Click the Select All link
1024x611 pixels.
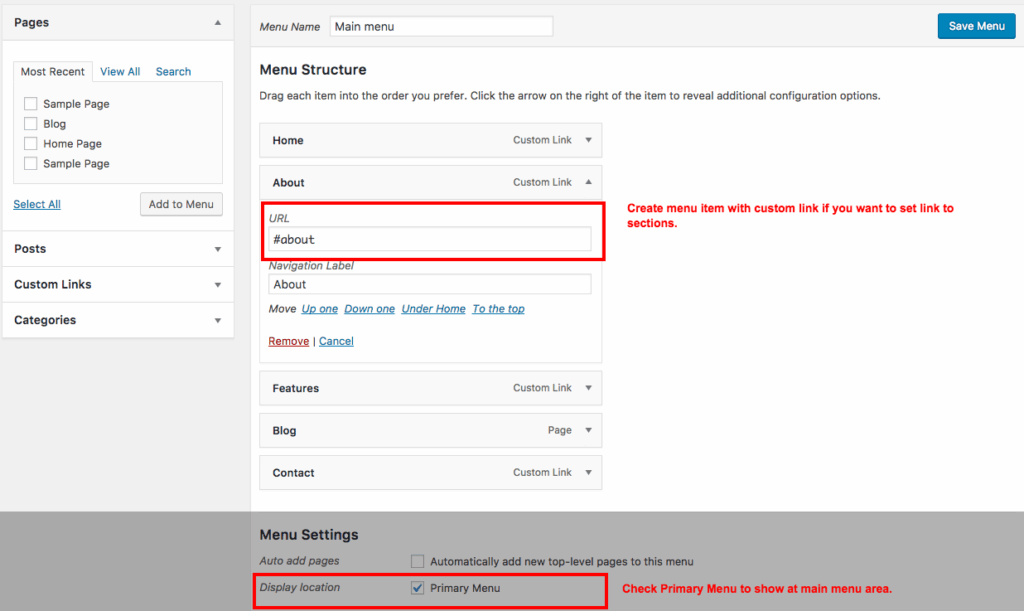(37, 204)
